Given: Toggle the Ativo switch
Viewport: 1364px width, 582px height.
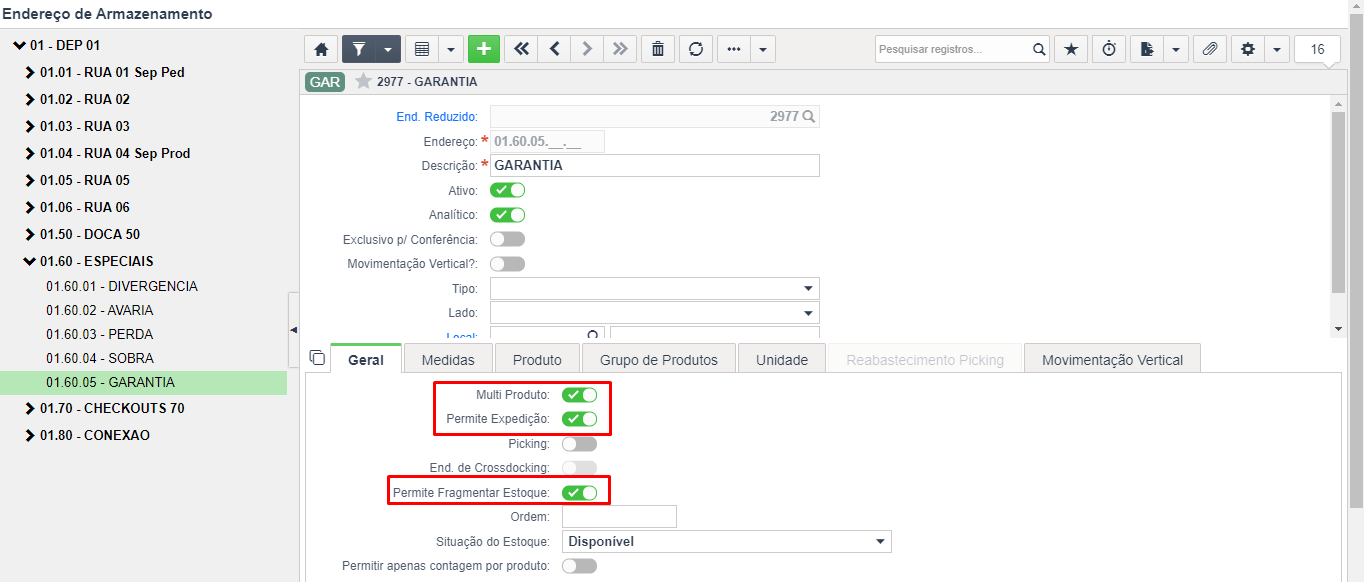Looking at the screenshot, I should pos(507,190).
